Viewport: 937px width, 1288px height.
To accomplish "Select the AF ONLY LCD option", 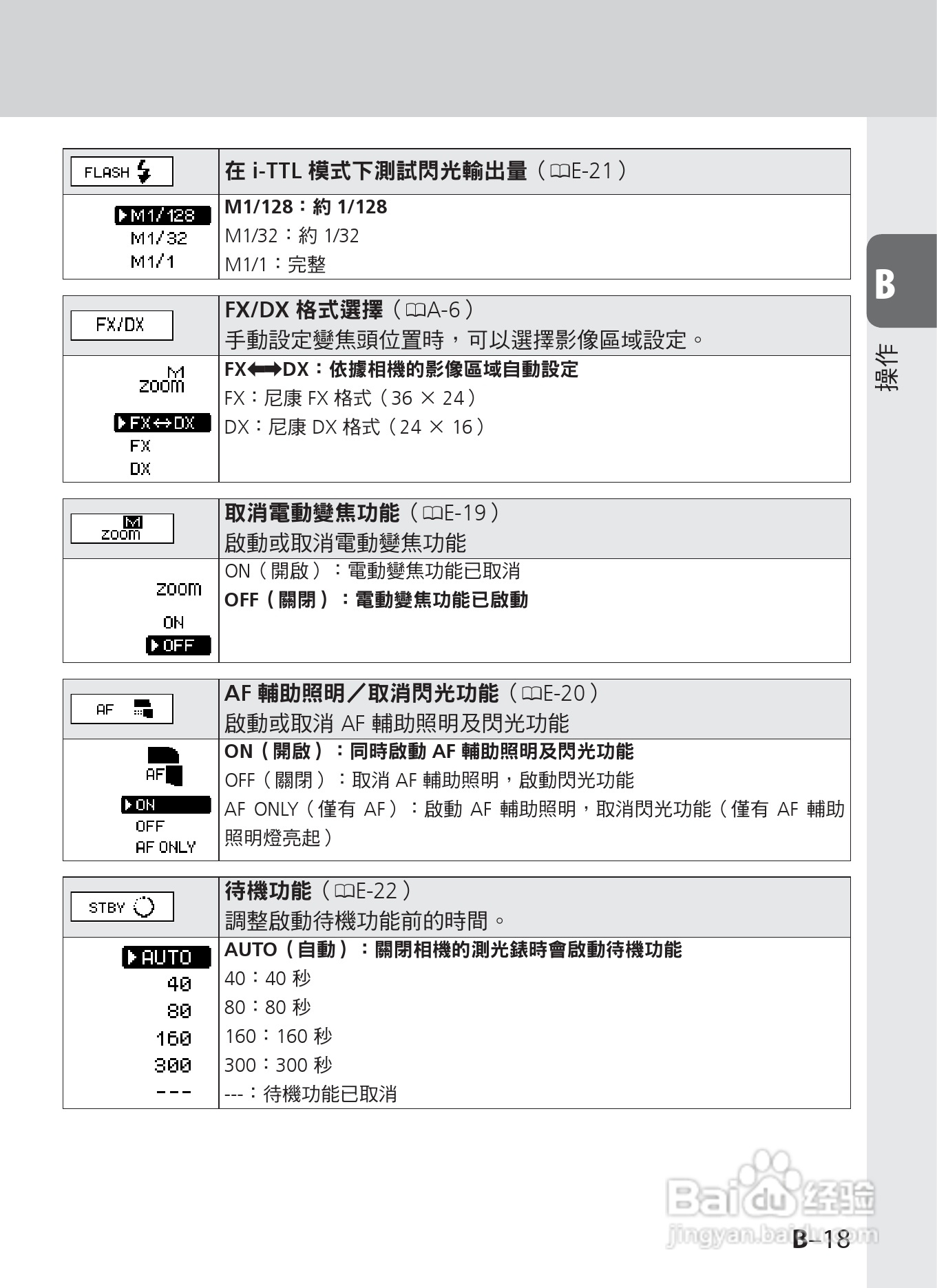I will pyautogui.click(x=165, y=847).
